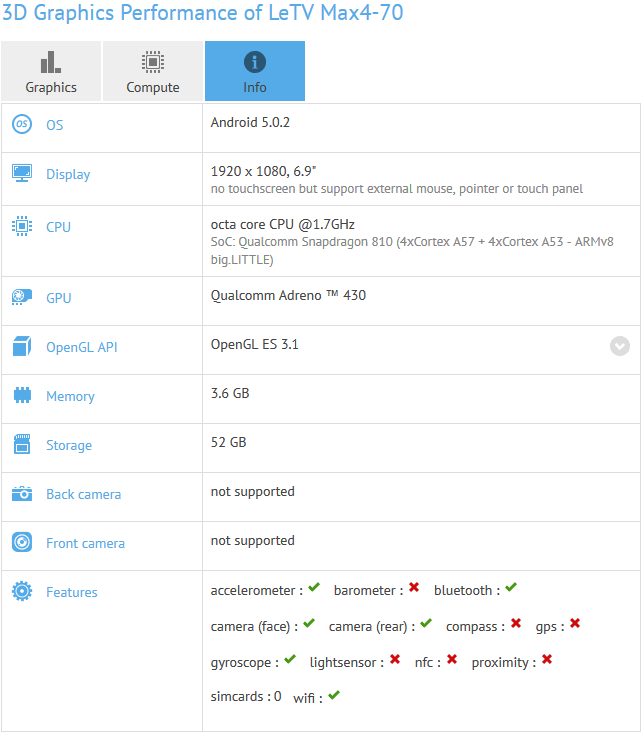This screenshot has width=642, height=734.
Task: Click the GPU graphics card icon
Action: pos(22,298)
